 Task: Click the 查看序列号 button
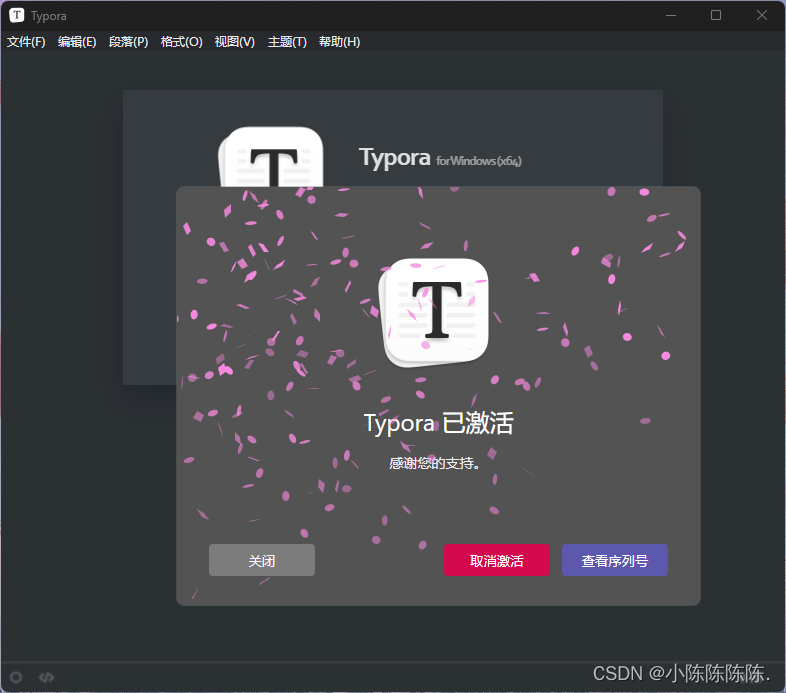click(x=615, y=560)
